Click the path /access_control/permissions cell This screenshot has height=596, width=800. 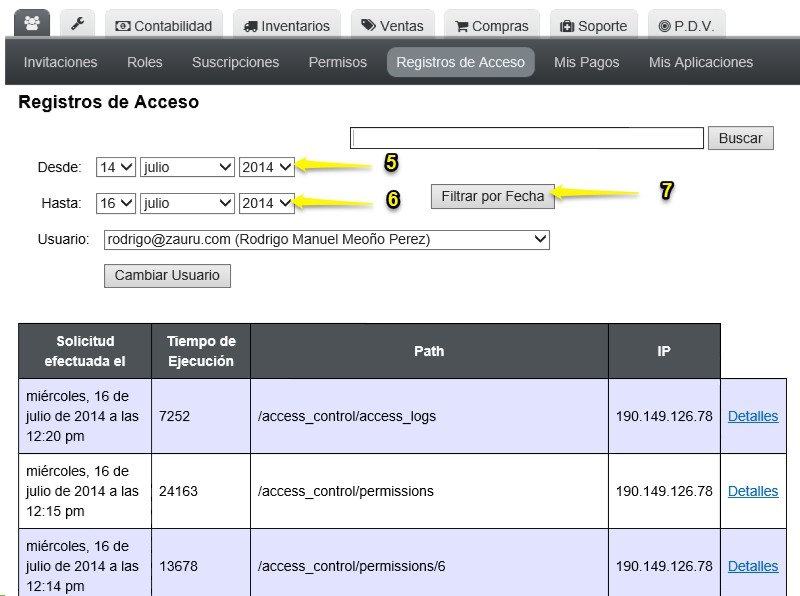point(429,491)
